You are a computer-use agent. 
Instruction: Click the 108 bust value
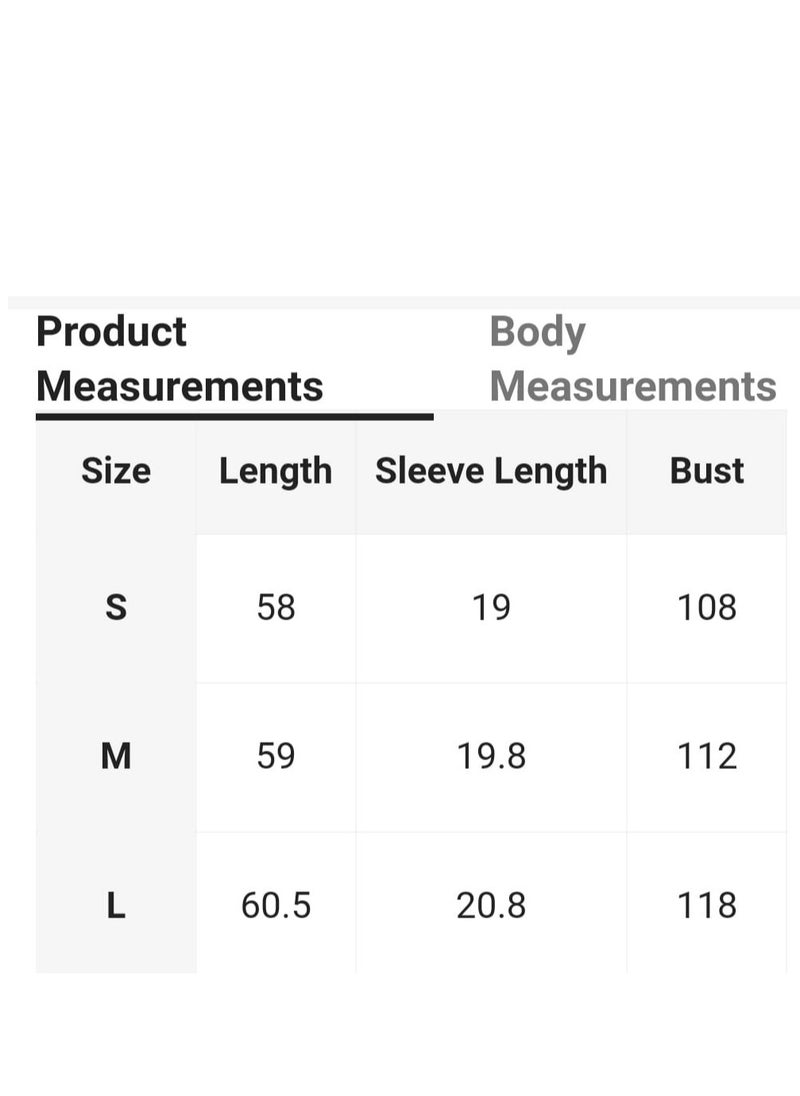pos(706,607)
